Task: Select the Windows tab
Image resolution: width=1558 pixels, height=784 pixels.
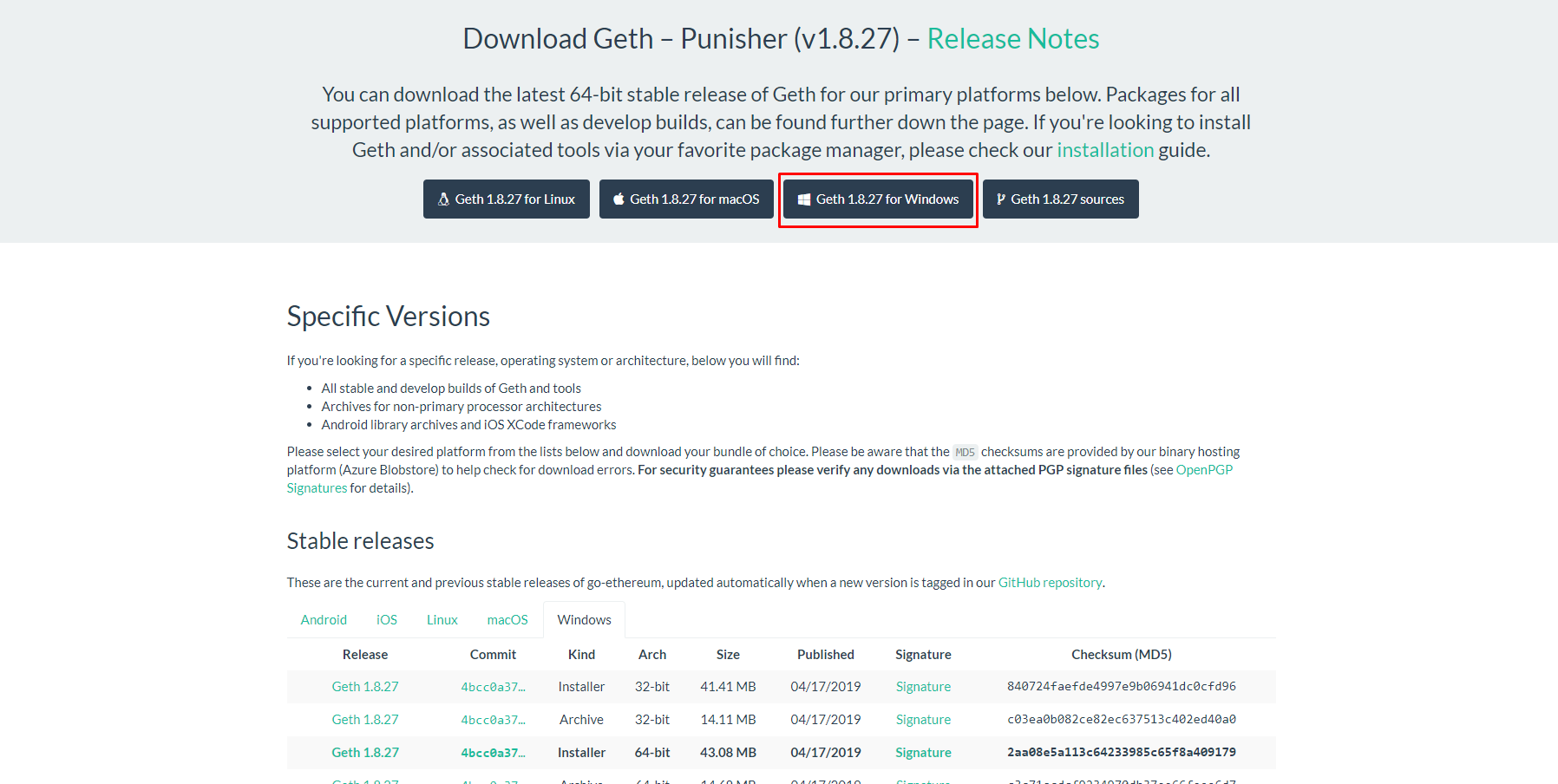Action: pyautogui.click(x=584, y=620)
